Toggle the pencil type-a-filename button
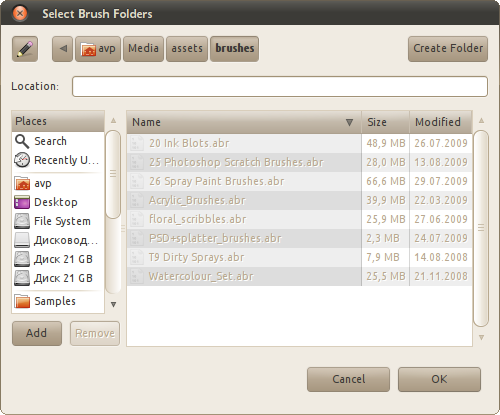Viewport: 500px width, 415px height. pos(25,49)
